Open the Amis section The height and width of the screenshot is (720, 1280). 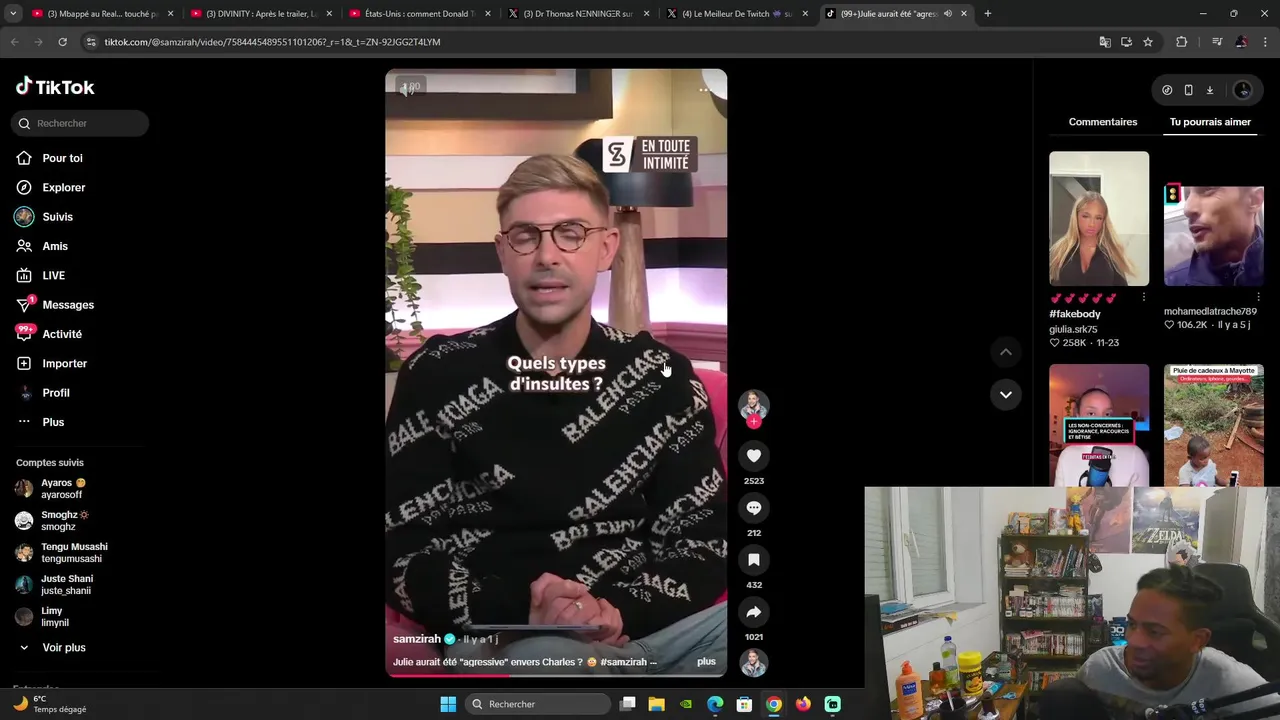point(55,246)
